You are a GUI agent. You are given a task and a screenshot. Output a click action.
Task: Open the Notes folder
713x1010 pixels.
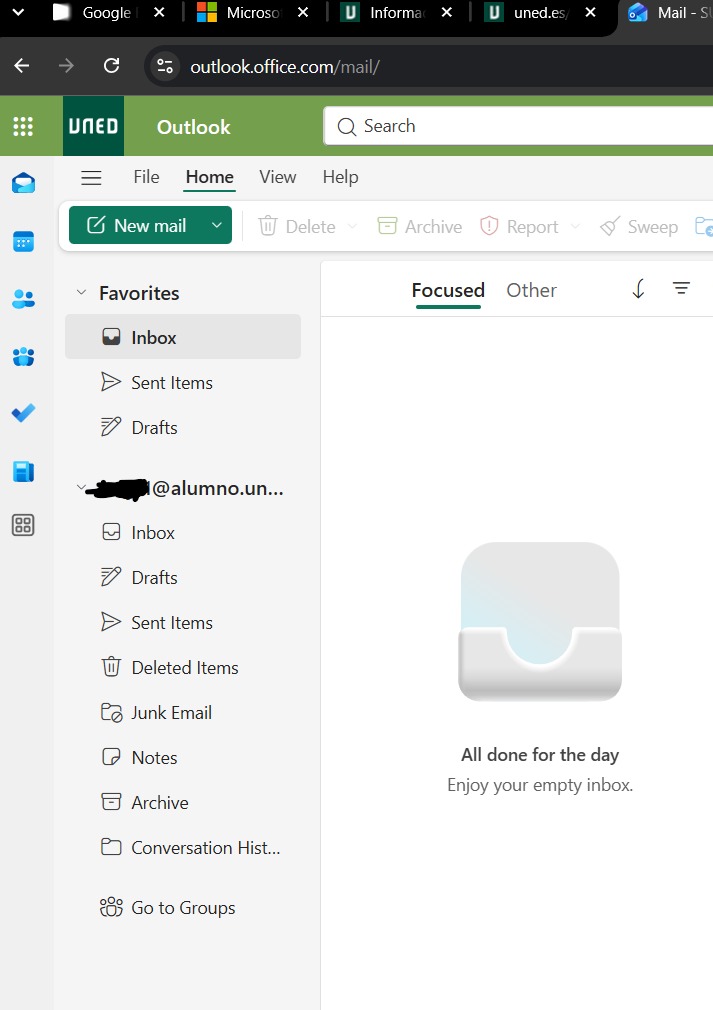tap(183, 758)
